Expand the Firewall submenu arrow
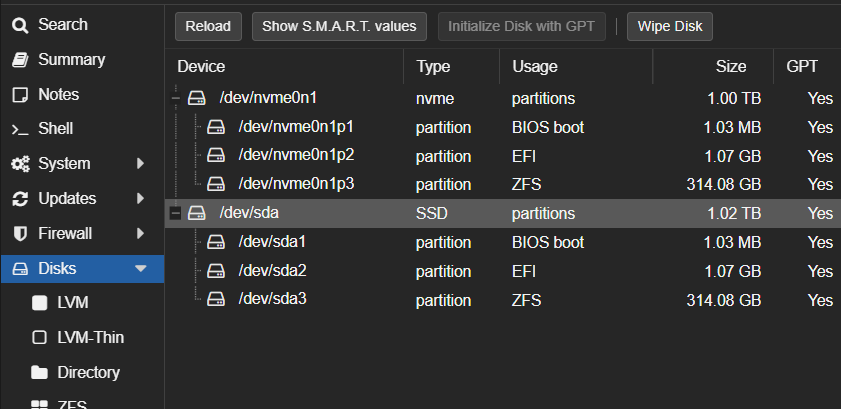This screenshot has width=841, height=409. [x=141, y=233]
